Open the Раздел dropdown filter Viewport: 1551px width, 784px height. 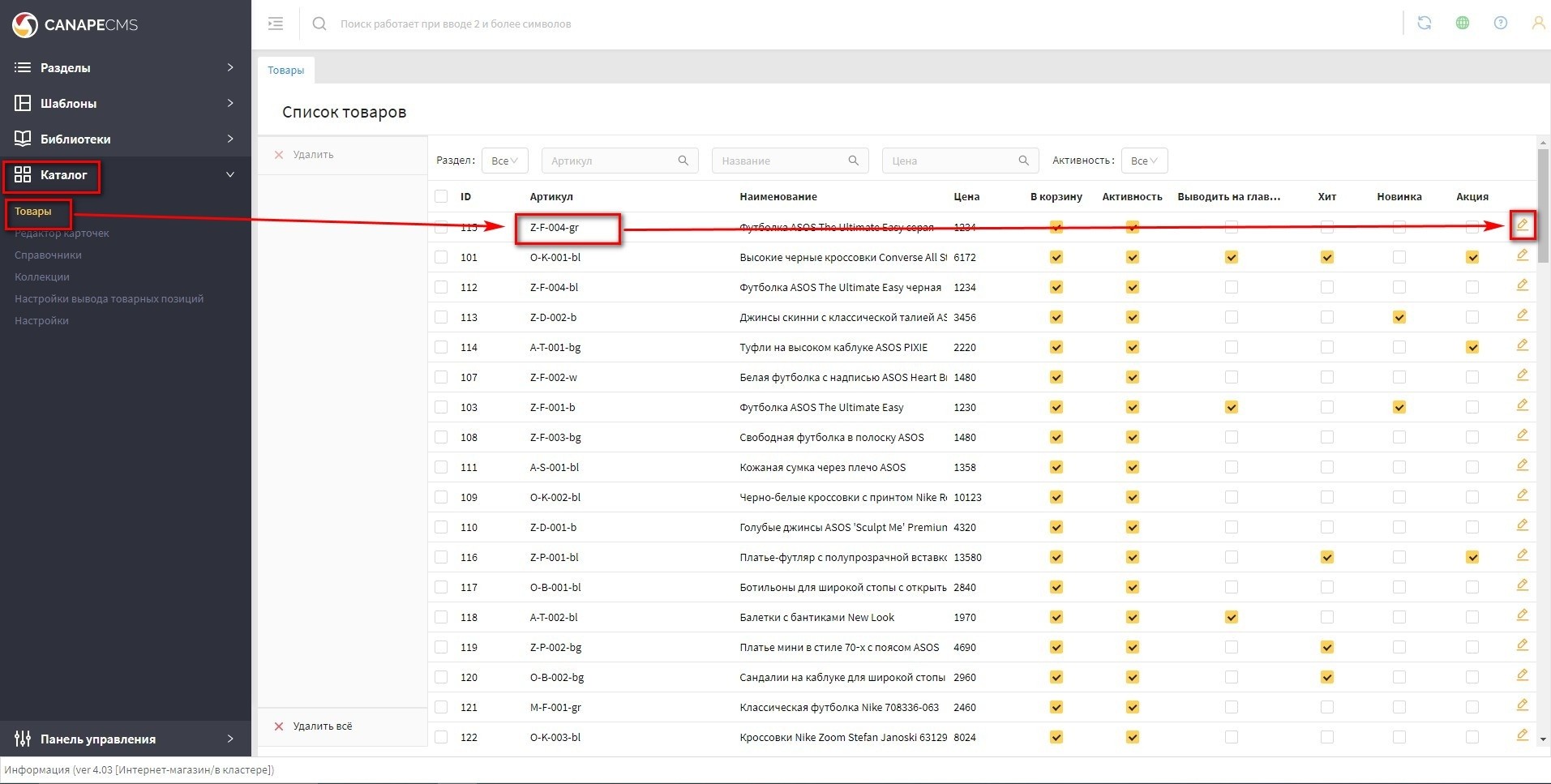pos(504,161)
